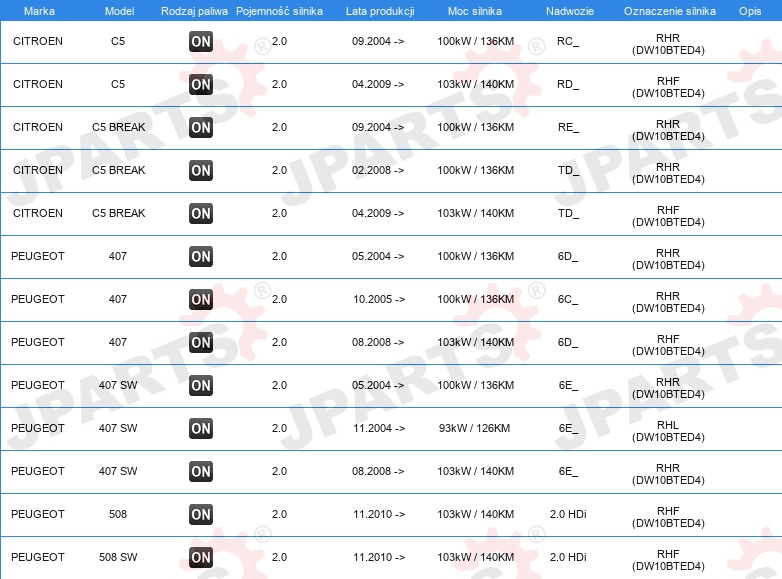This screenshot has width=782, height=579.
Task: Click the ON badge in the Peugeot 407 08.2008 row
Action: (201, 342)
